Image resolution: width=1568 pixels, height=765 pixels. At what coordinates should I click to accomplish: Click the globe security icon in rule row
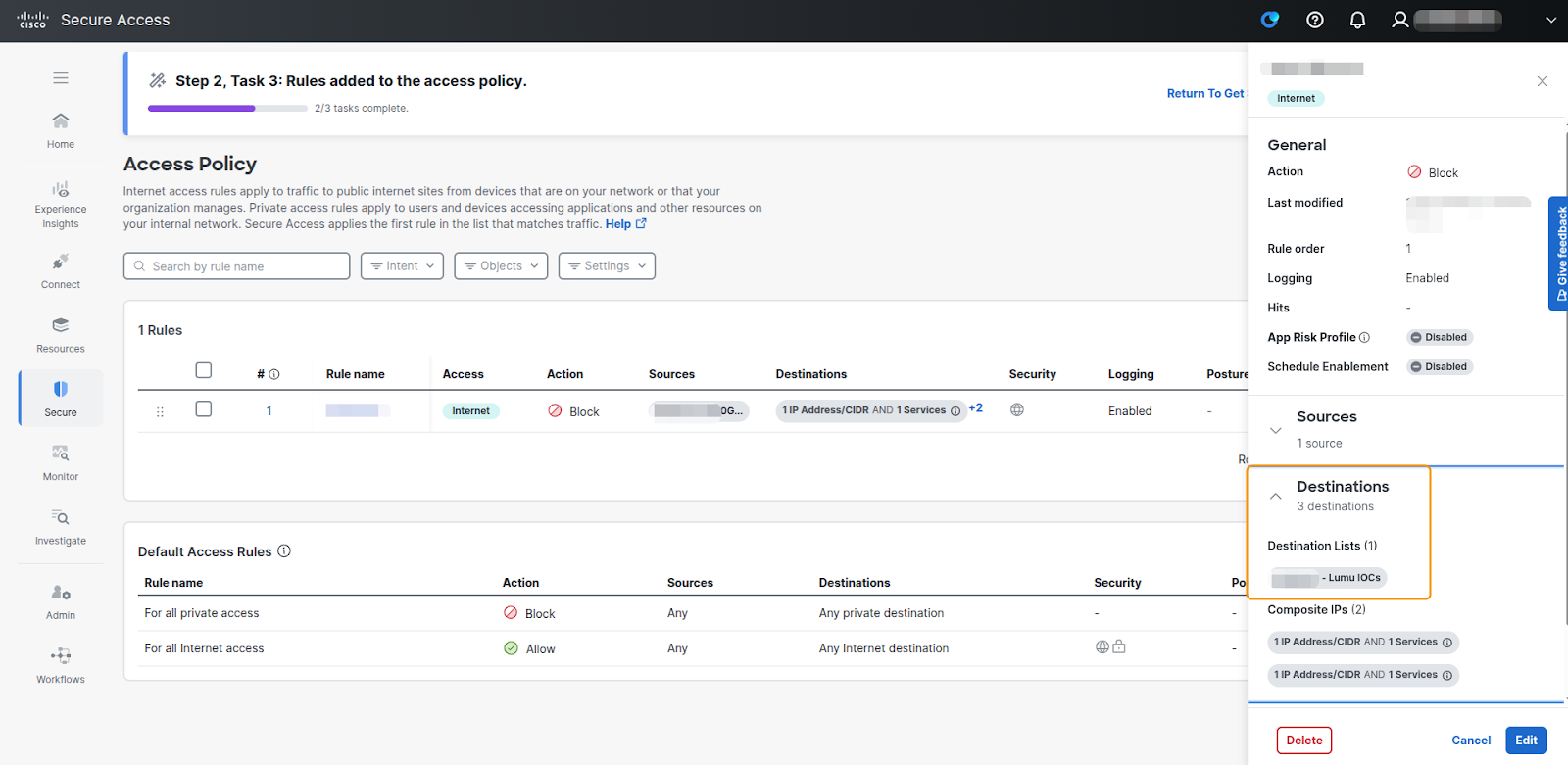point(1017,410)
